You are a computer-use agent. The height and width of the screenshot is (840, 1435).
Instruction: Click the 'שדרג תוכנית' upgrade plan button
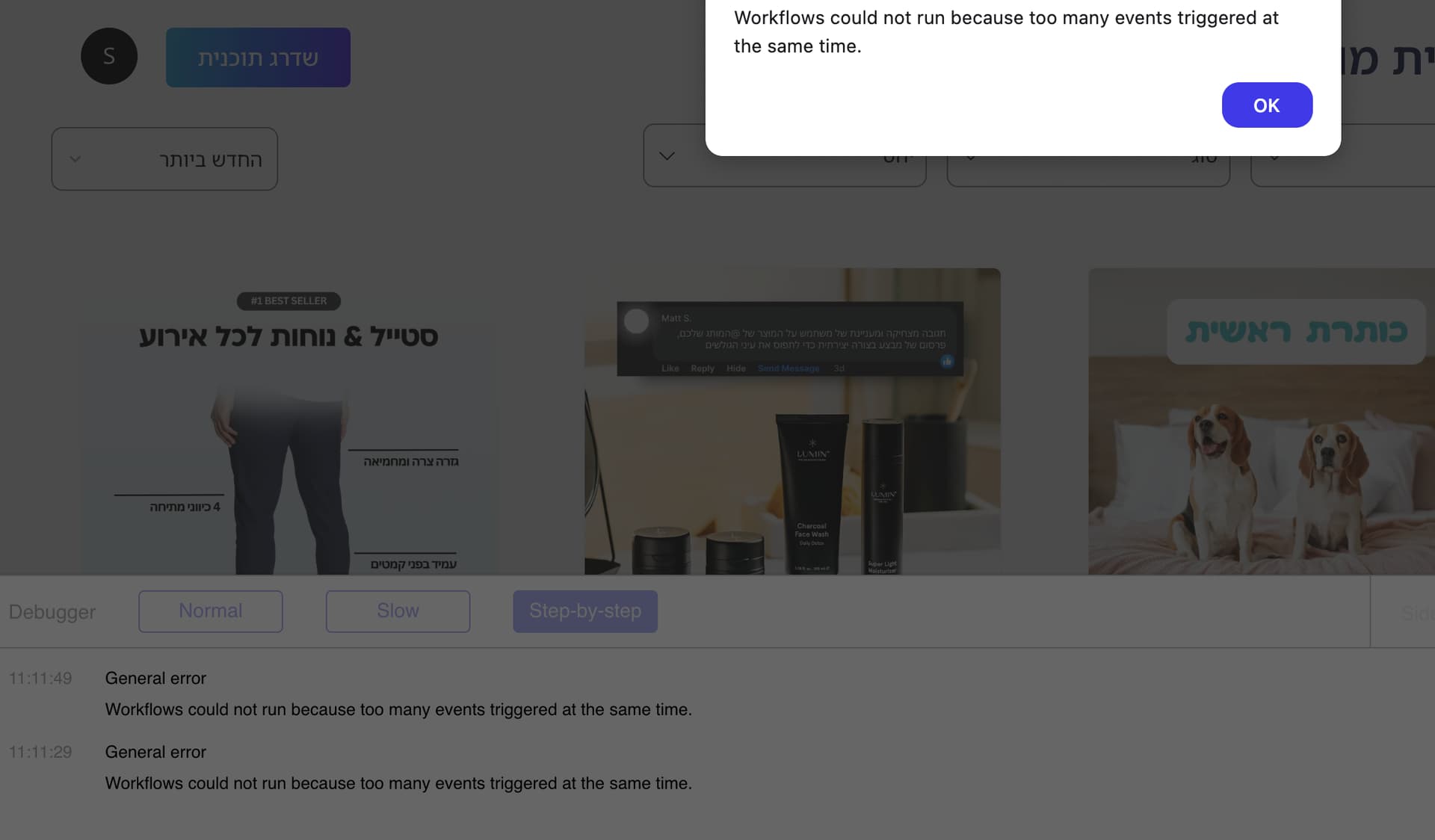pos(258,58)
